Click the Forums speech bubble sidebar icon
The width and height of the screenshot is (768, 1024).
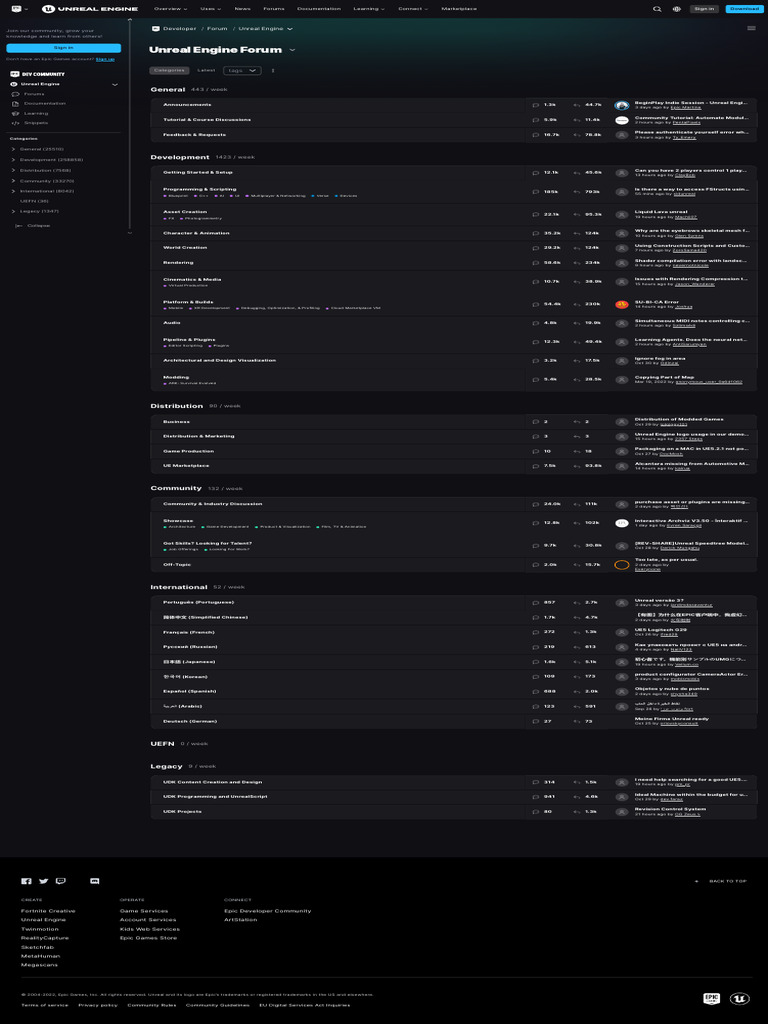coord(16,94)
